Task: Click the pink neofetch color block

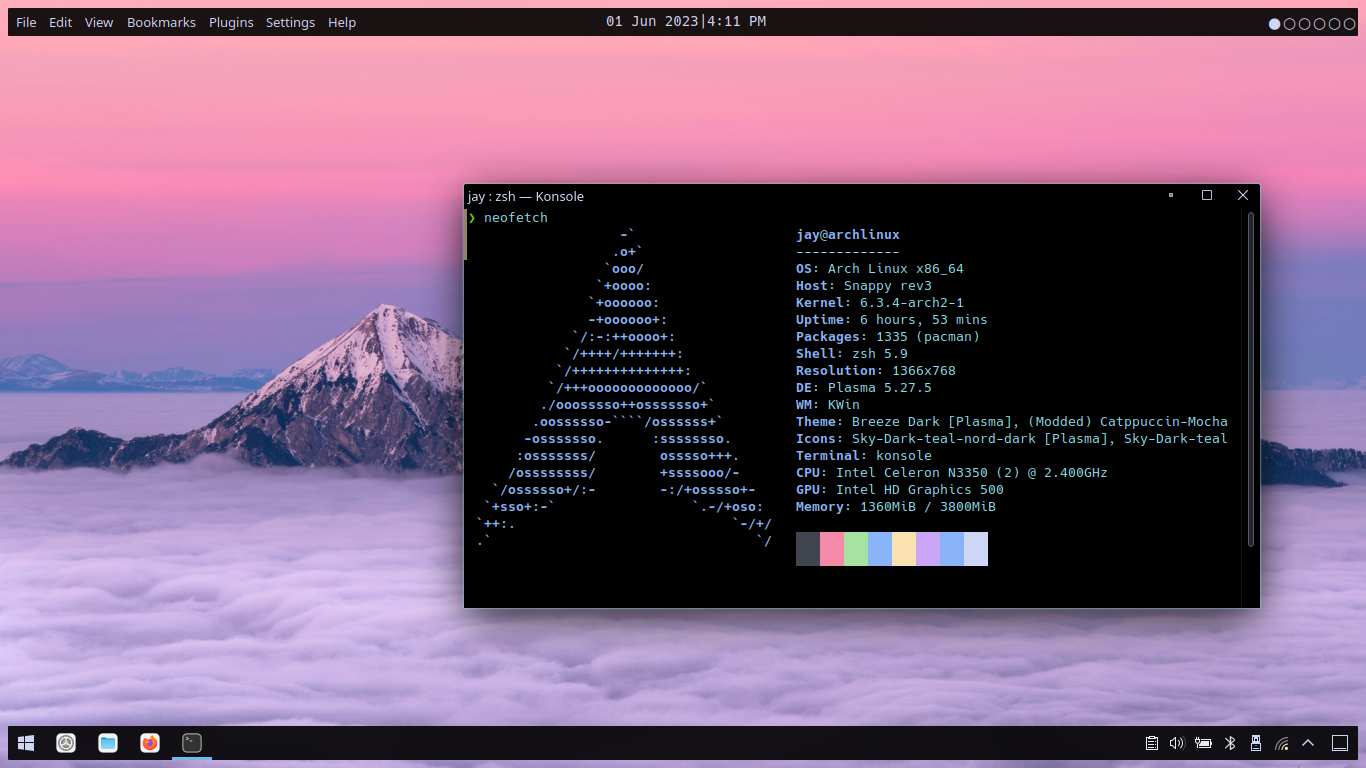Action: tap(832, 549)
